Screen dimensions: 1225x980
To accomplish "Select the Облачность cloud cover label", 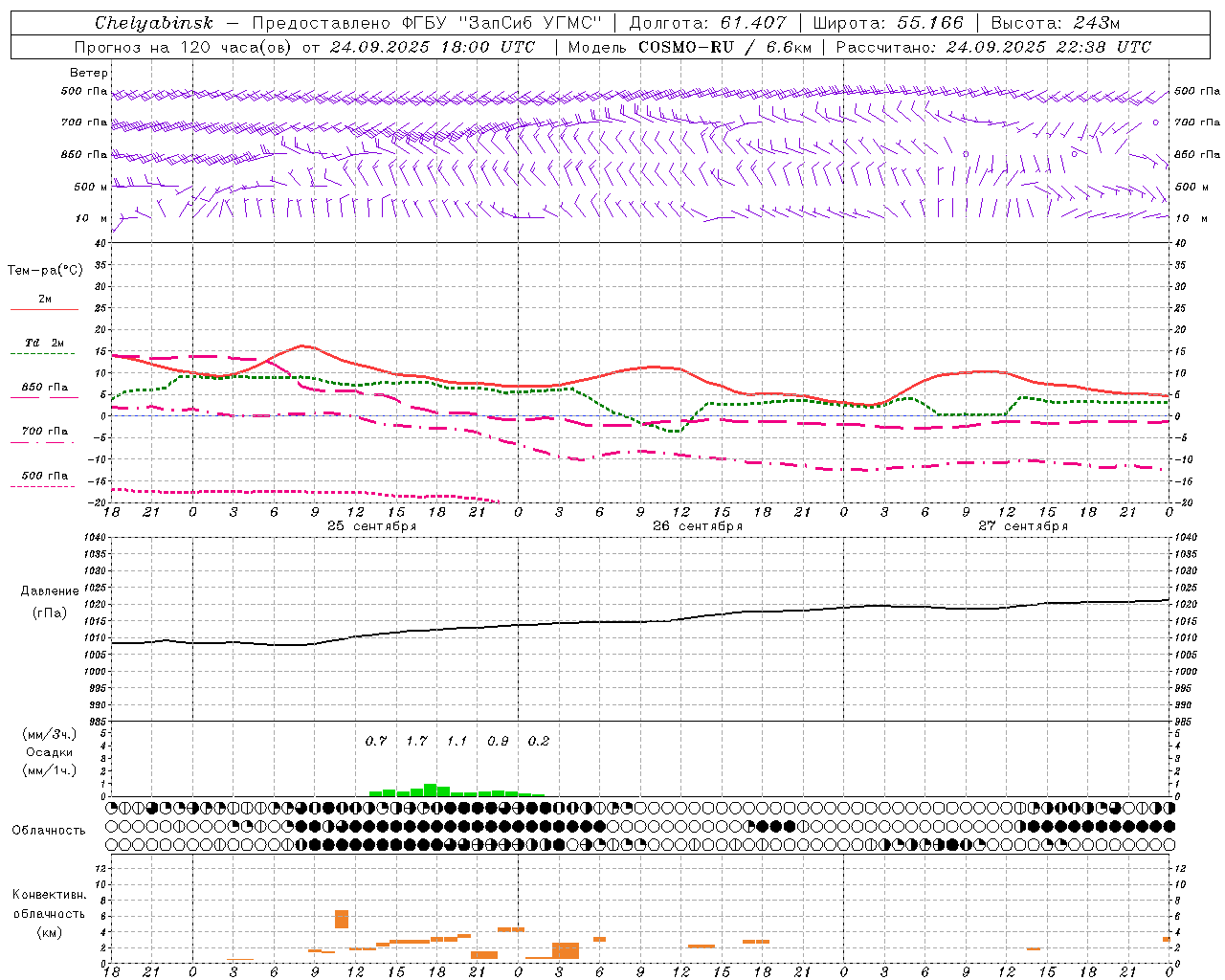I will tap(49, 830).
